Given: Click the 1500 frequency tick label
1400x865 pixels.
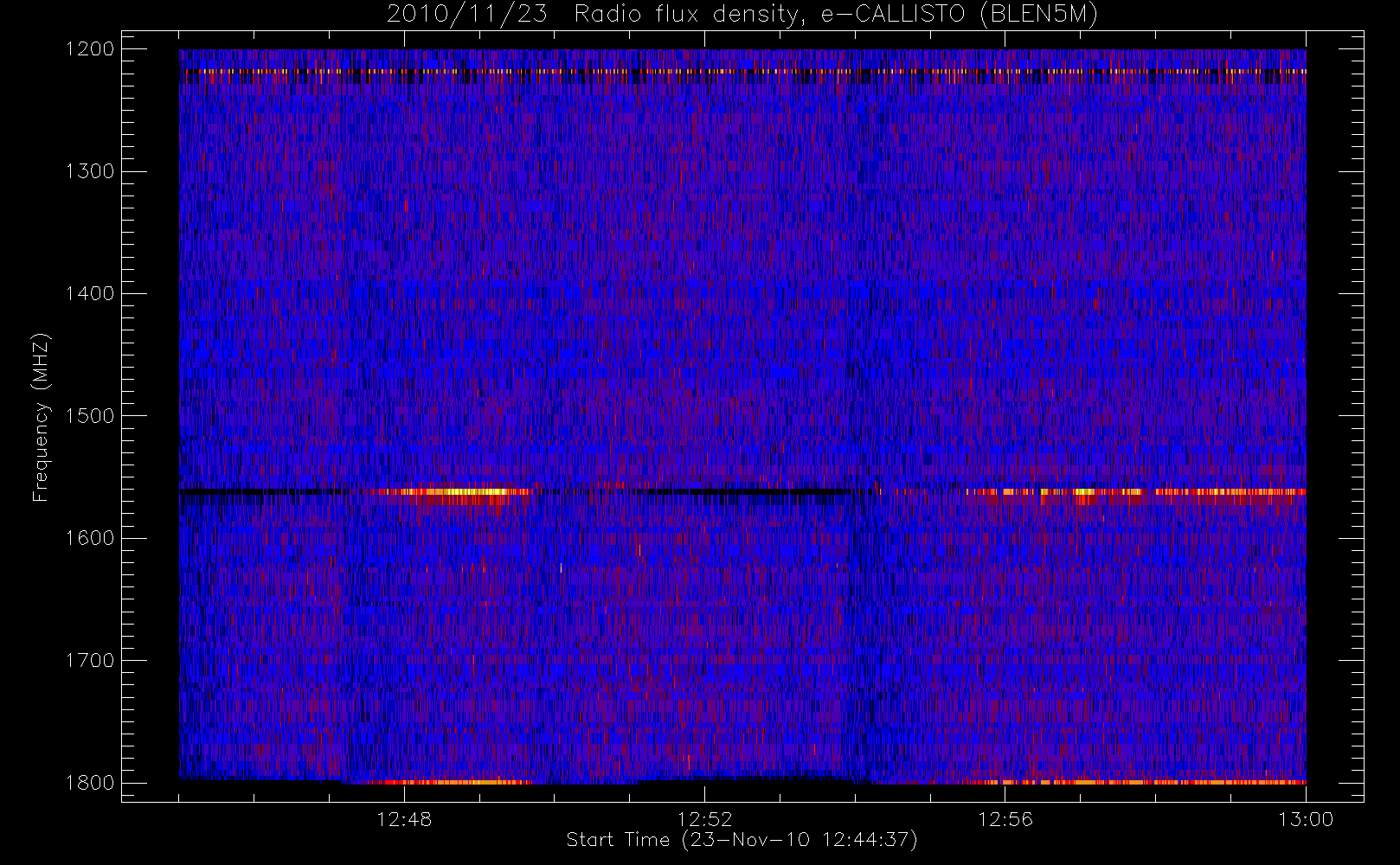Looking at the screenshot, I should coord(90,416).
